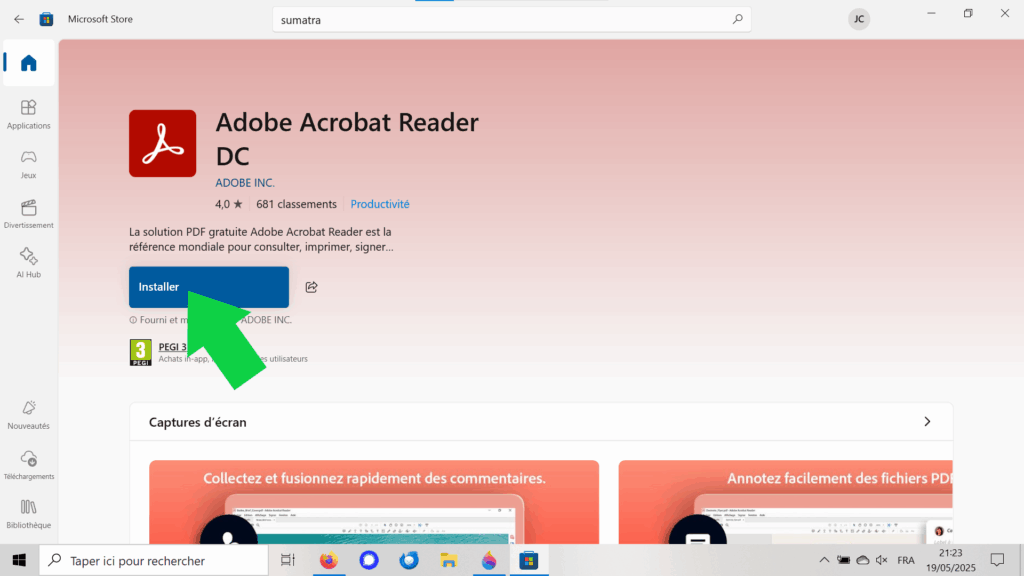Open the AI Hub section
The width and height of the screenshot is (1024, 576).
[x=28, y=262]
